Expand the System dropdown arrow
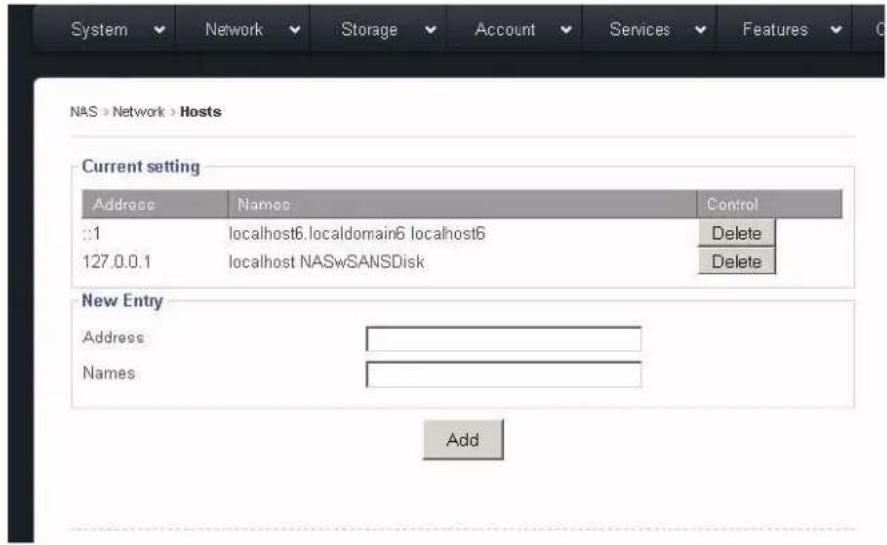Screen dimensions: 887x545 160,30
